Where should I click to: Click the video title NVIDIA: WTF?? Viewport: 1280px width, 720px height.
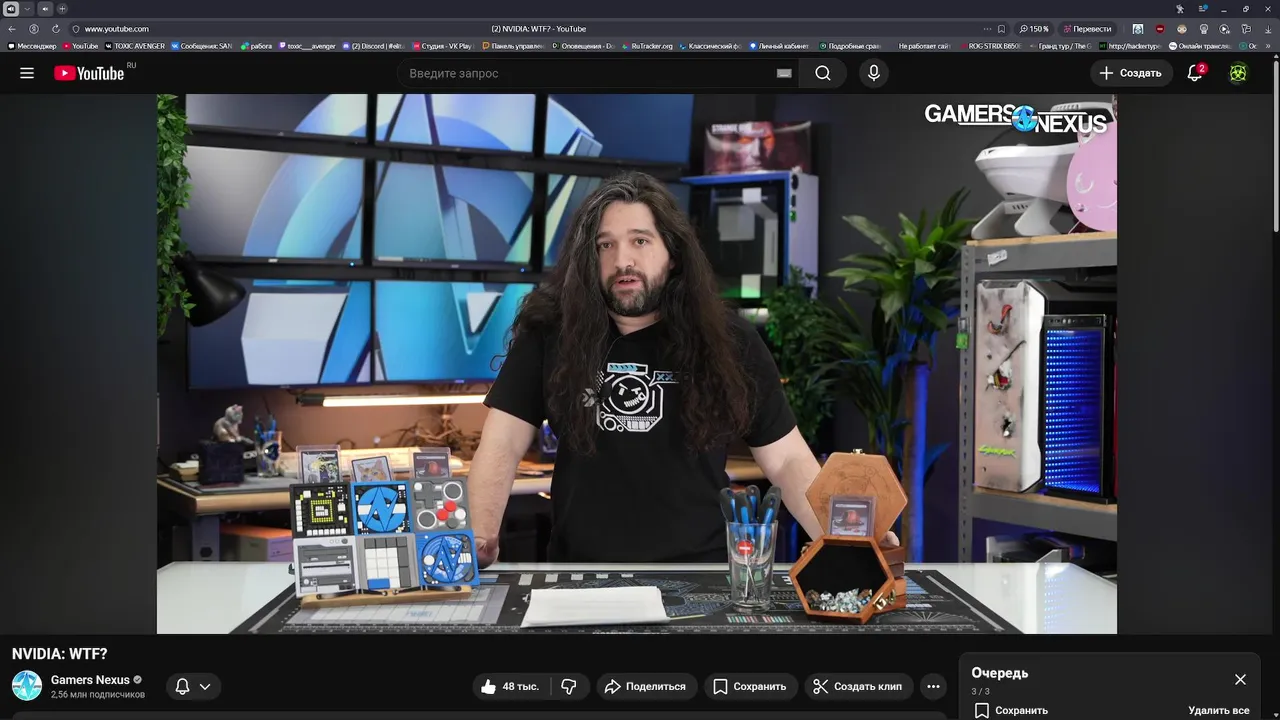pyautogui.click(x=59, y=653)
